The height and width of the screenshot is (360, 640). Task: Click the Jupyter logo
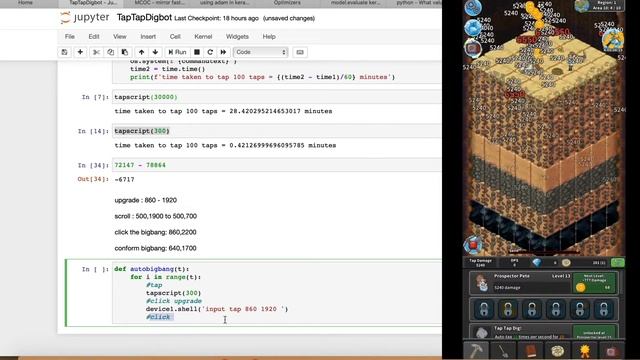(x=85, y=18)
